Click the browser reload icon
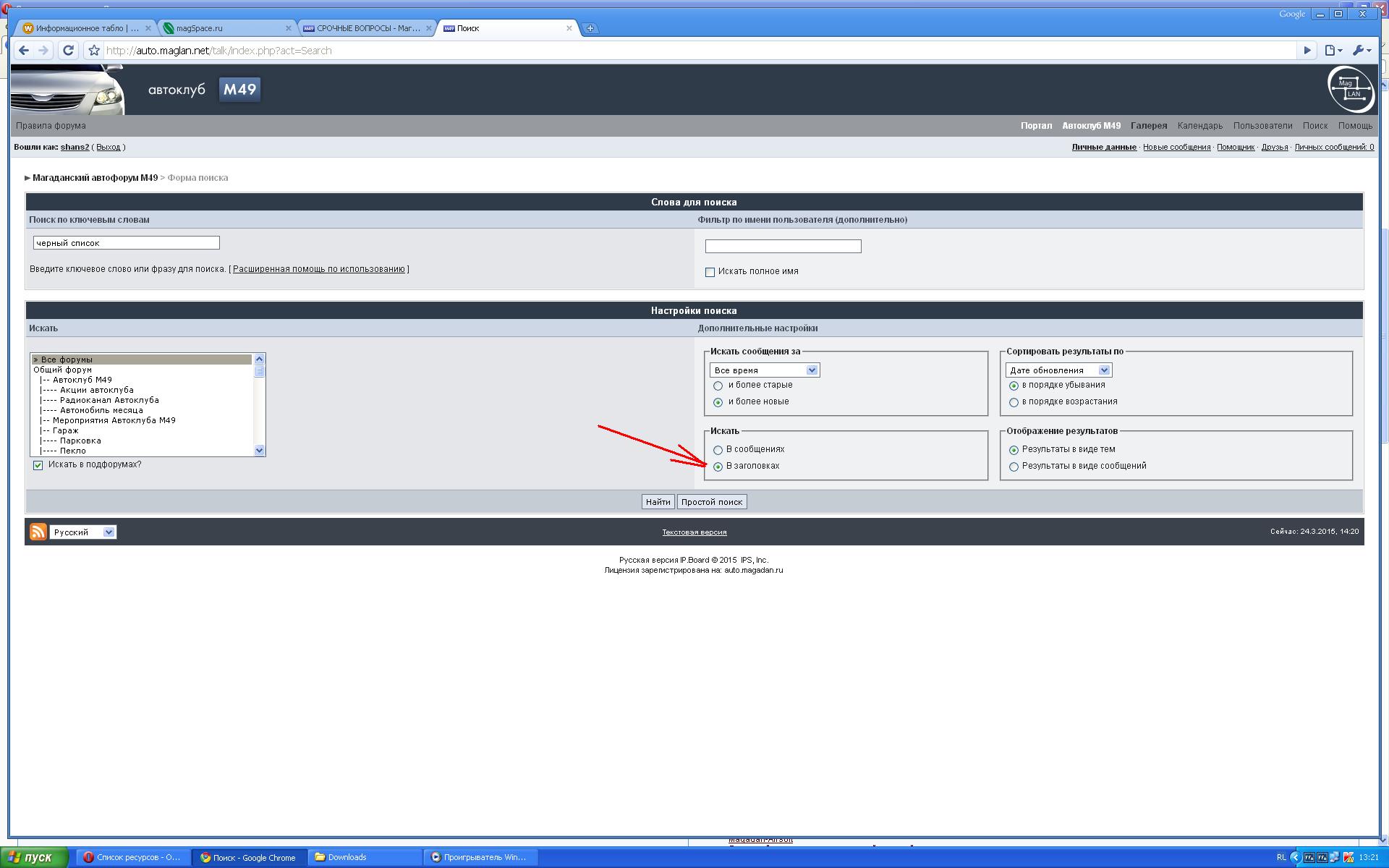Screen dimensions: 1389x868 tap(68, 51)
